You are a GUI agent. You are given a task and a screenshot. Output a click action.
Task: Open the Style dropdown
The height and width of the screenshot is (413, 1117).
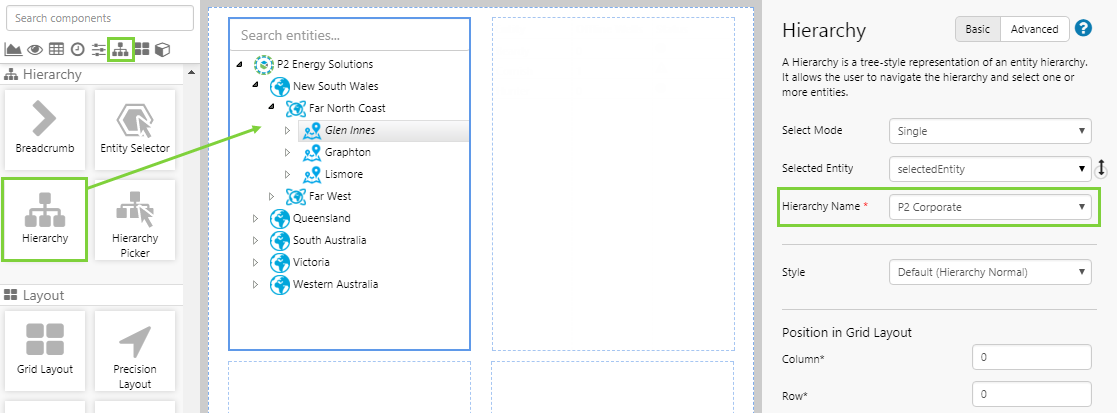pos(990,272)
